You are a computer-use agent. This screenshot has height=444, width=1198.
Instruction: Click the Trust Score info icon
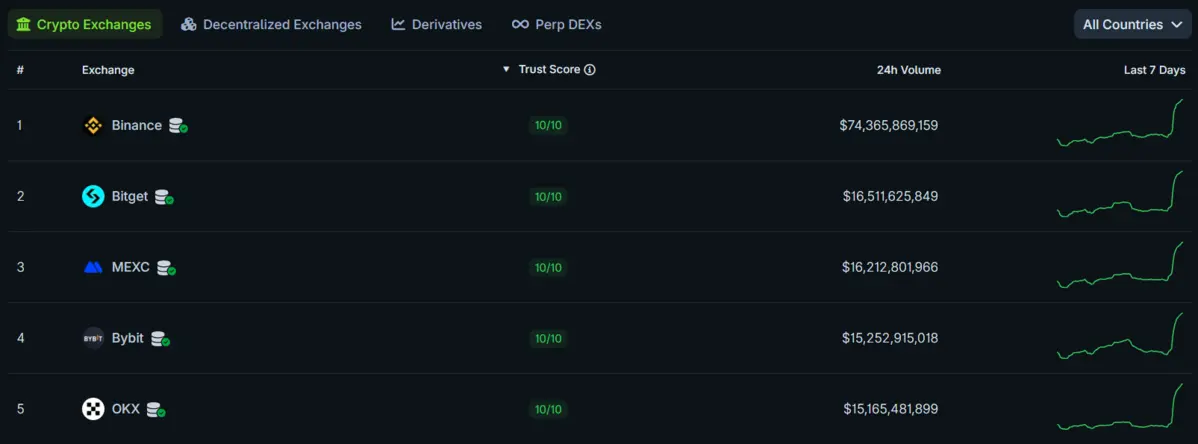click(x=590, y=70)
